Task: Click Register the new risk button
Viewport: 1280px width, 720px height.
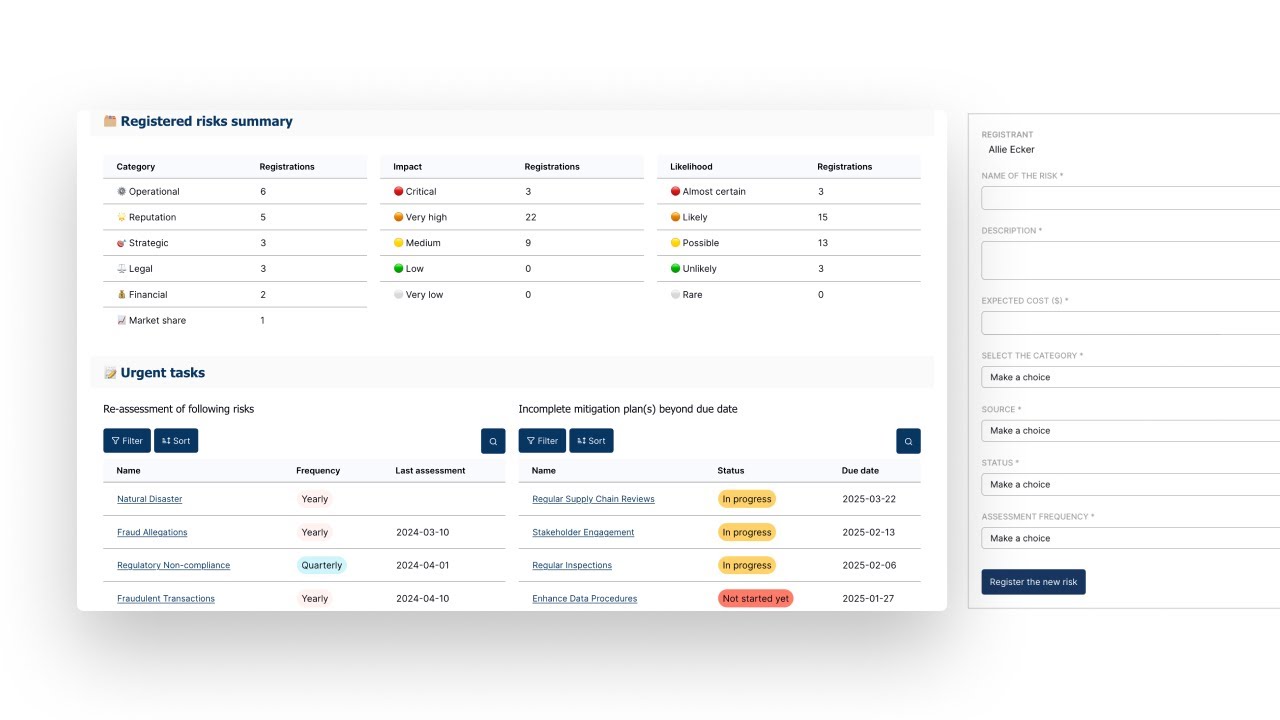Action: pyautogui.click(x=1033, y=582)
